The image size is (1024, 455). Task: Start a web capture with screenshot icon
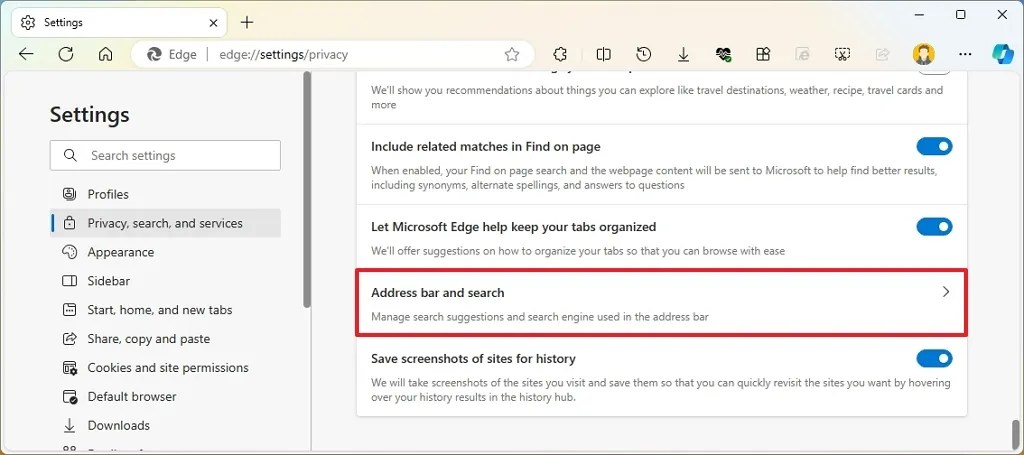click(x=842, y=55)
